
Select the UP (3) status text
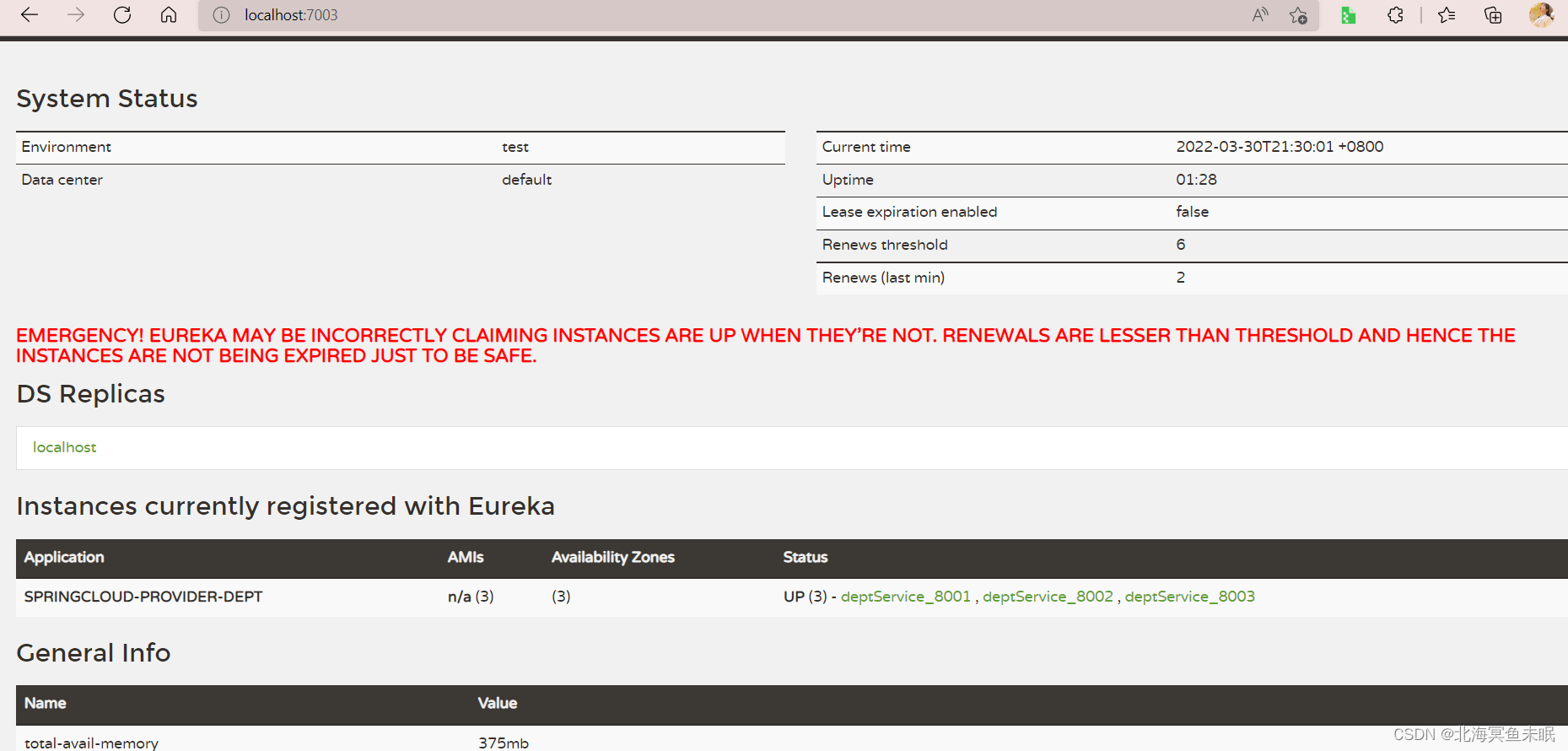click(806, 597)
